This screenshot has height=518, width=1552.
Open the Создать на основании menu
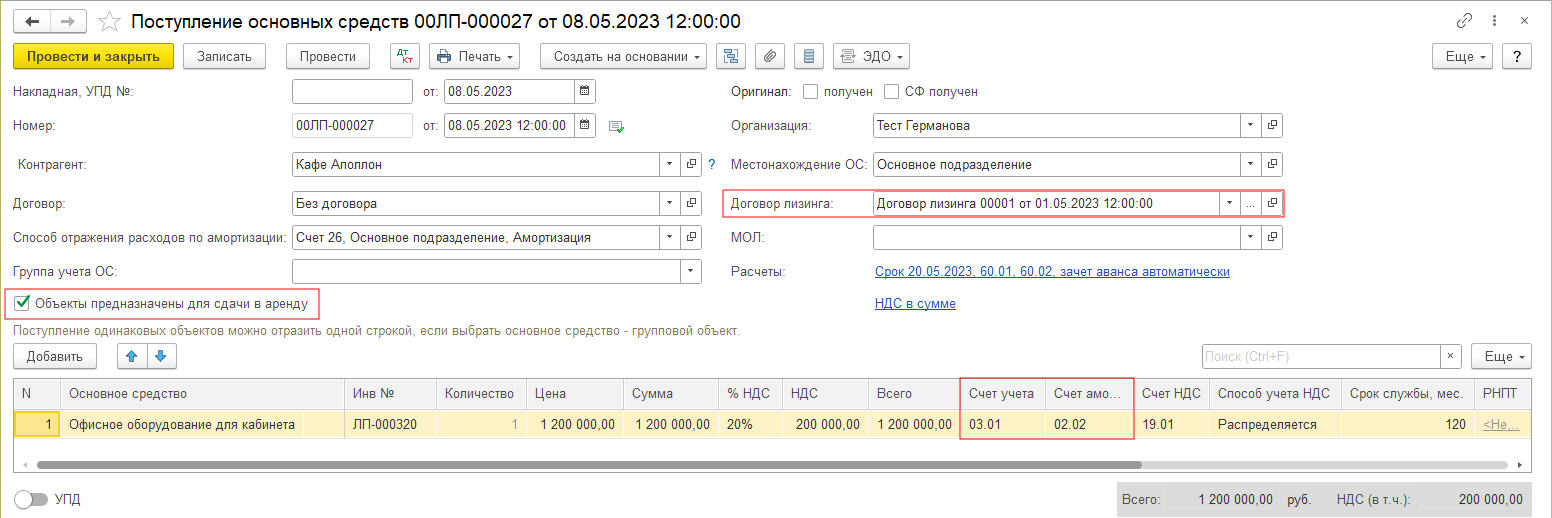(x=623, y=57)
